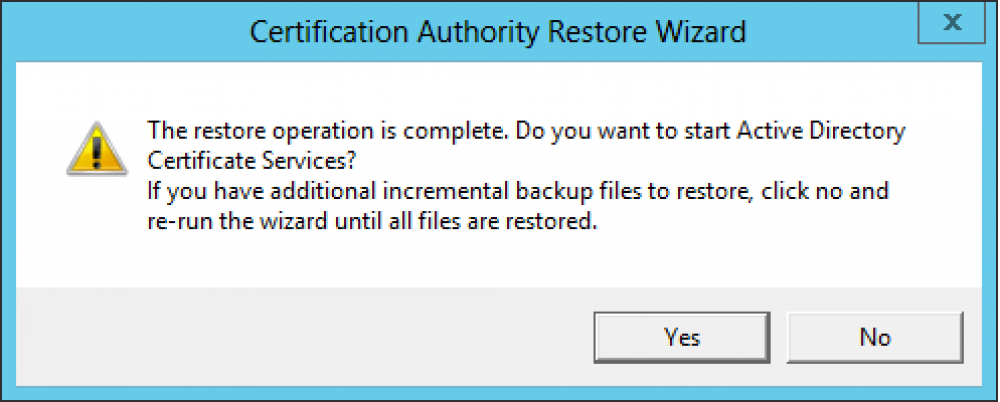The image size is (1000, 402).
Task: Click the Certification Authority Restore Wizard title
Action: (x=498, y=31)
